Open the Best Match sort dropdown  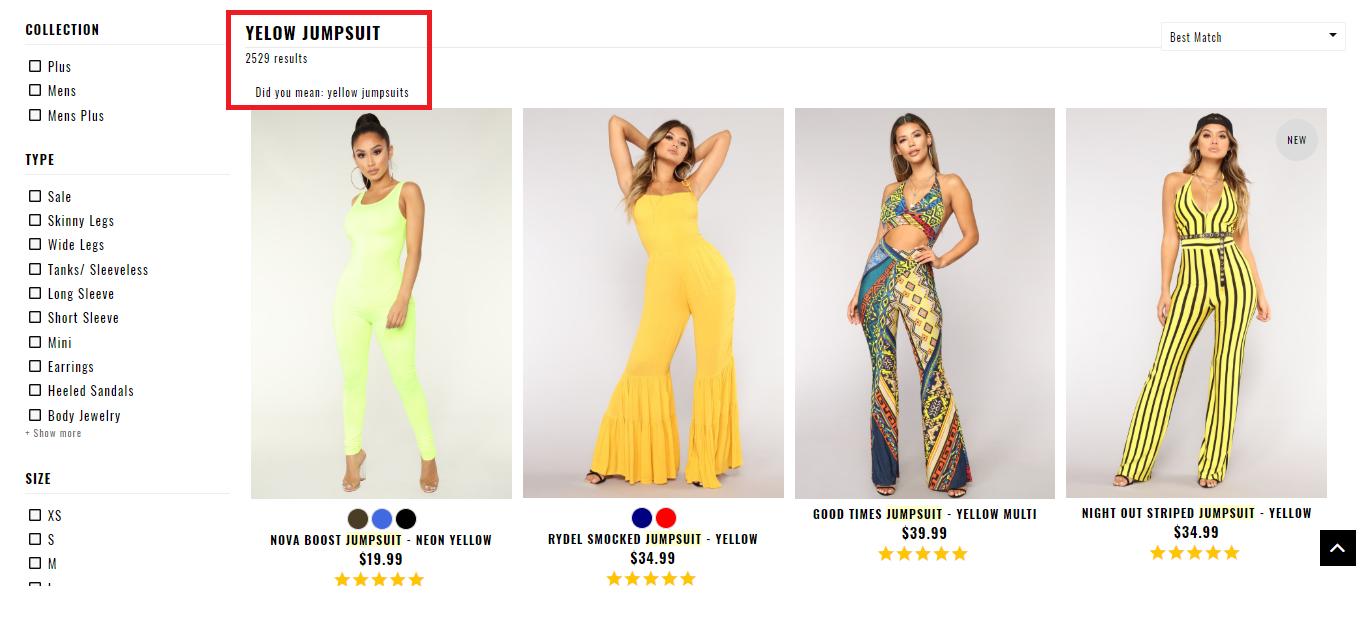pos(1252,37)
